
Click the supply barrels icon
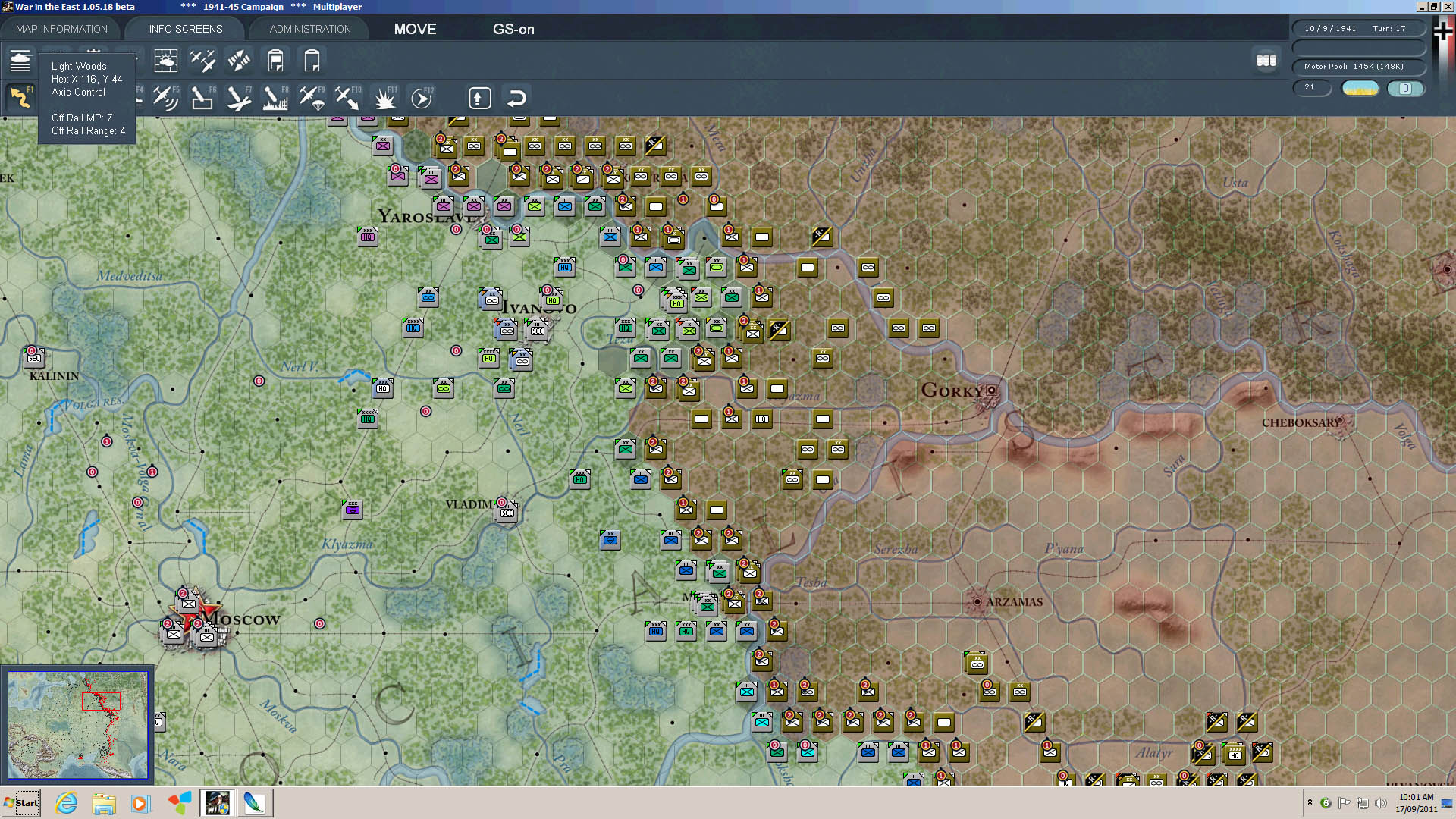pos(1266,60)
